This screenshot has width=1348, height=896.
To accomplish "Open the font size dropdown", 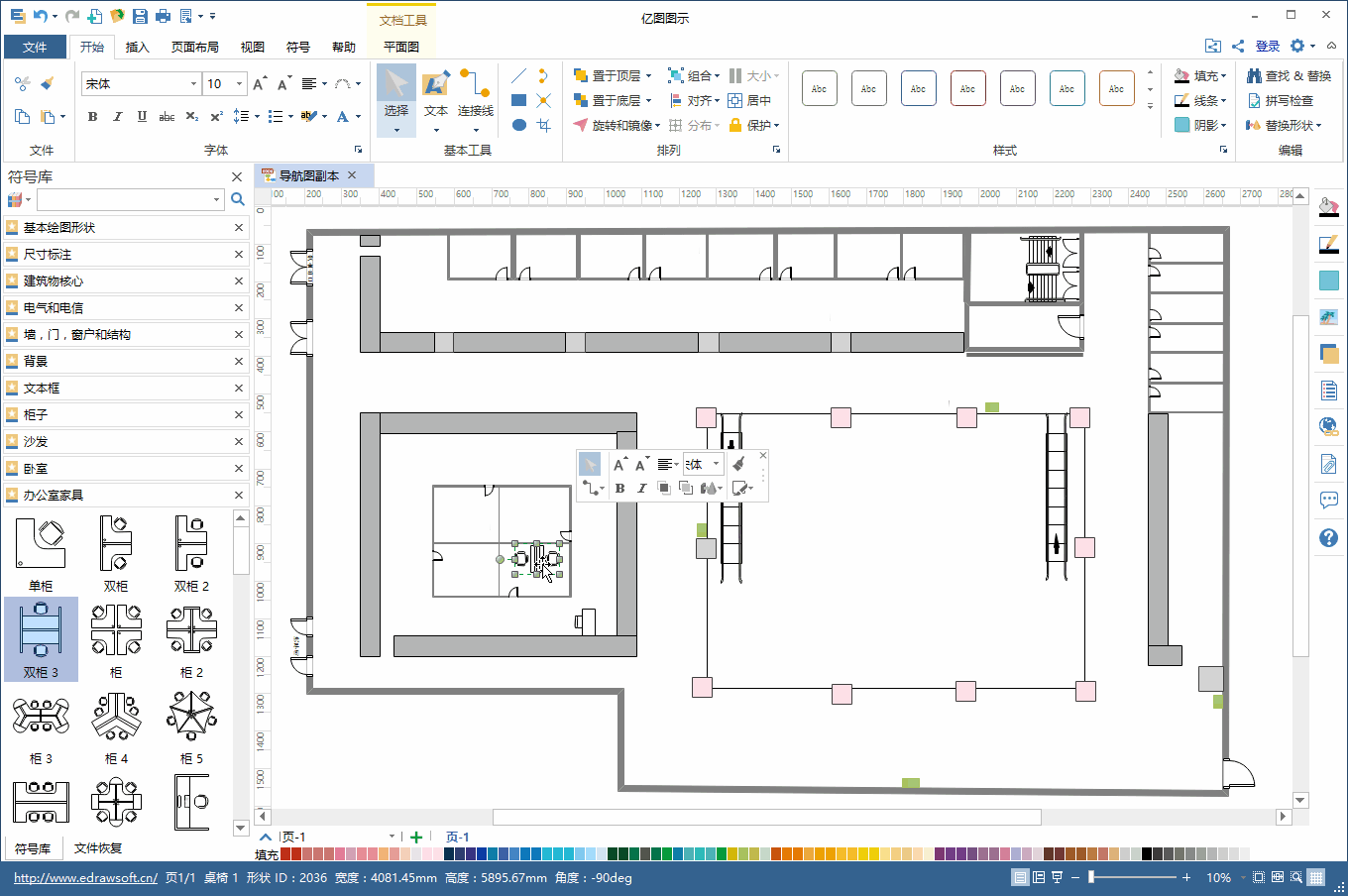I will coord(239,84).
